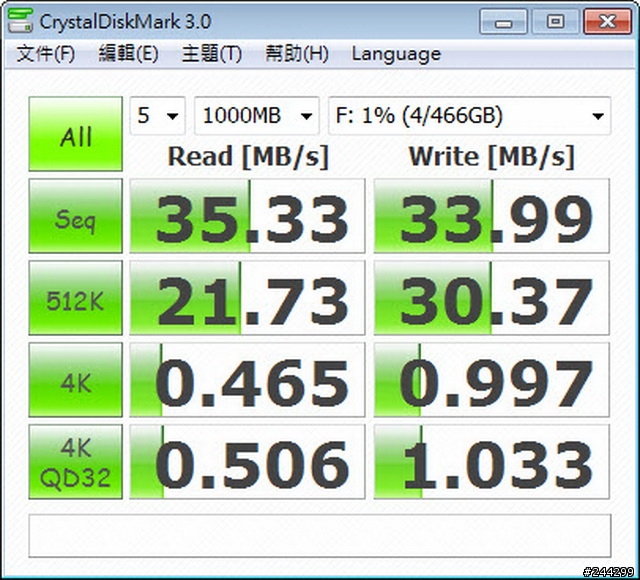This screenshot has width=640, height=580.
Task: Click the Read [MB/s] column header
Action: pyautogui.click(x=248, y=157)
